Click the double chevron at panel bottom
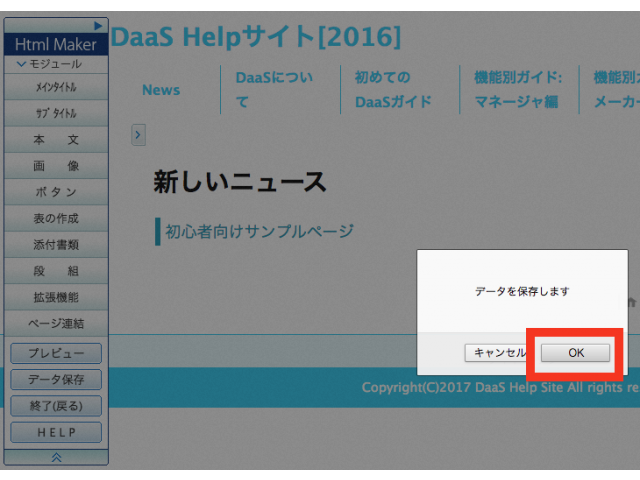The height and width of the screenshot is (480, 640). tap(56, 456)
